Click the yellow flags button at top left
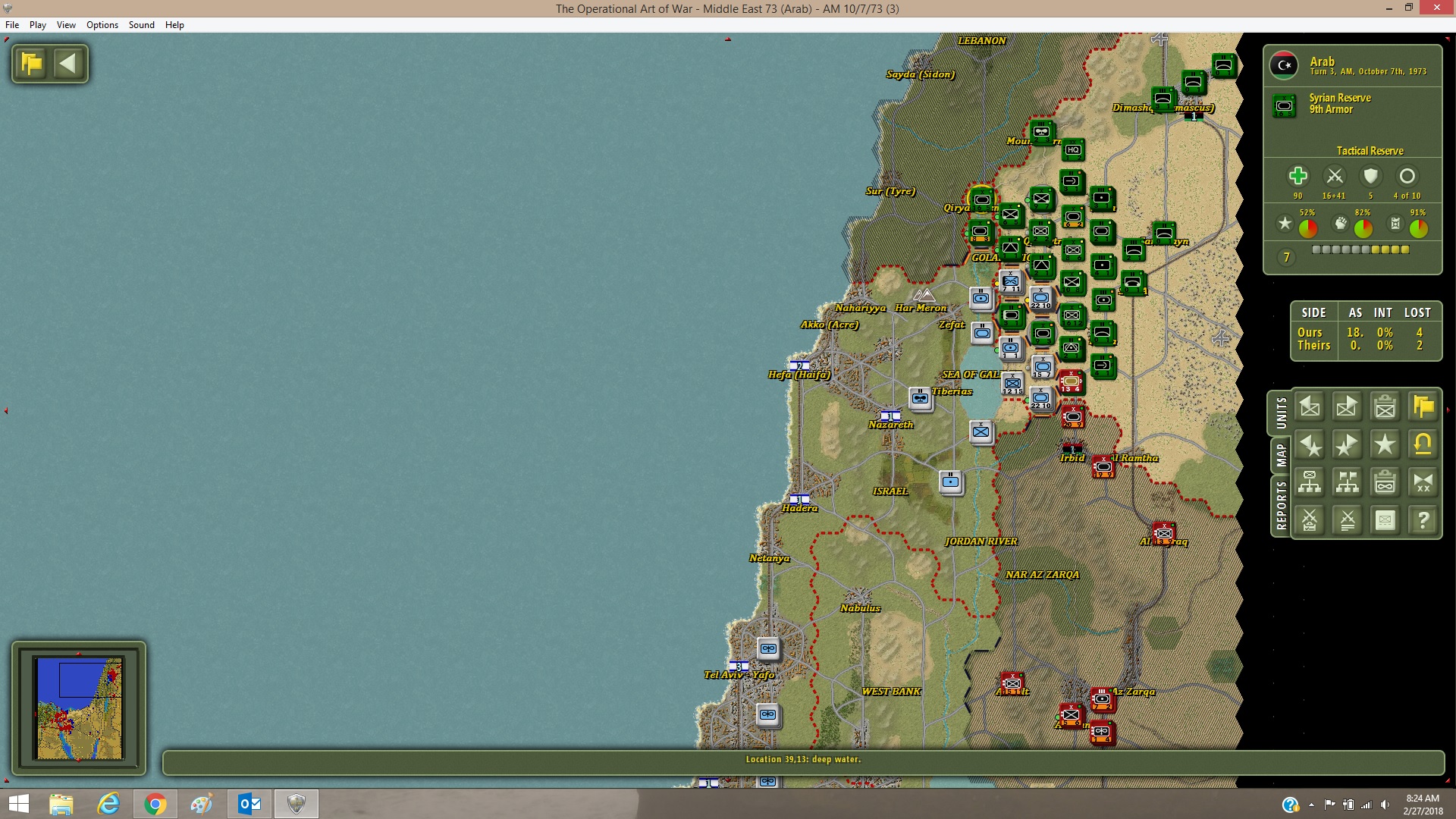 [x=32, y=64]
